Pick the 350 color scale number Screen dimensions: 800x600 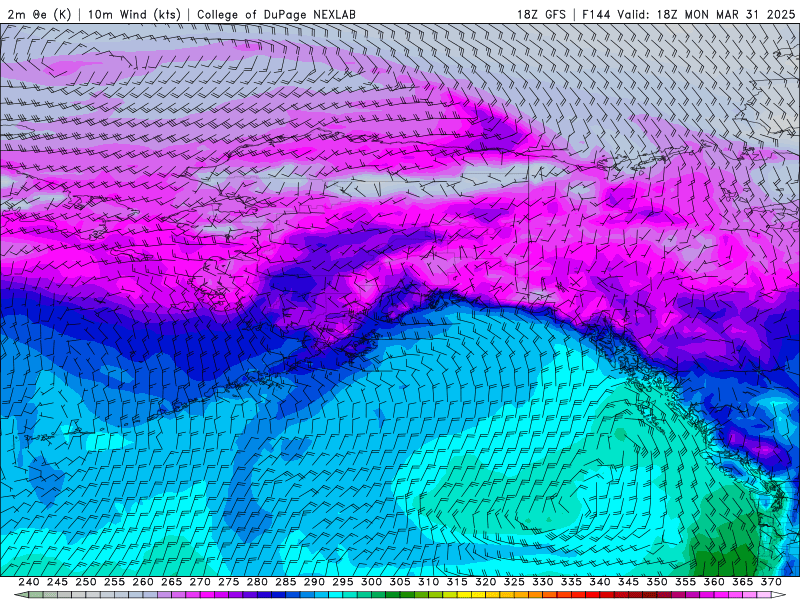[657, 582]
